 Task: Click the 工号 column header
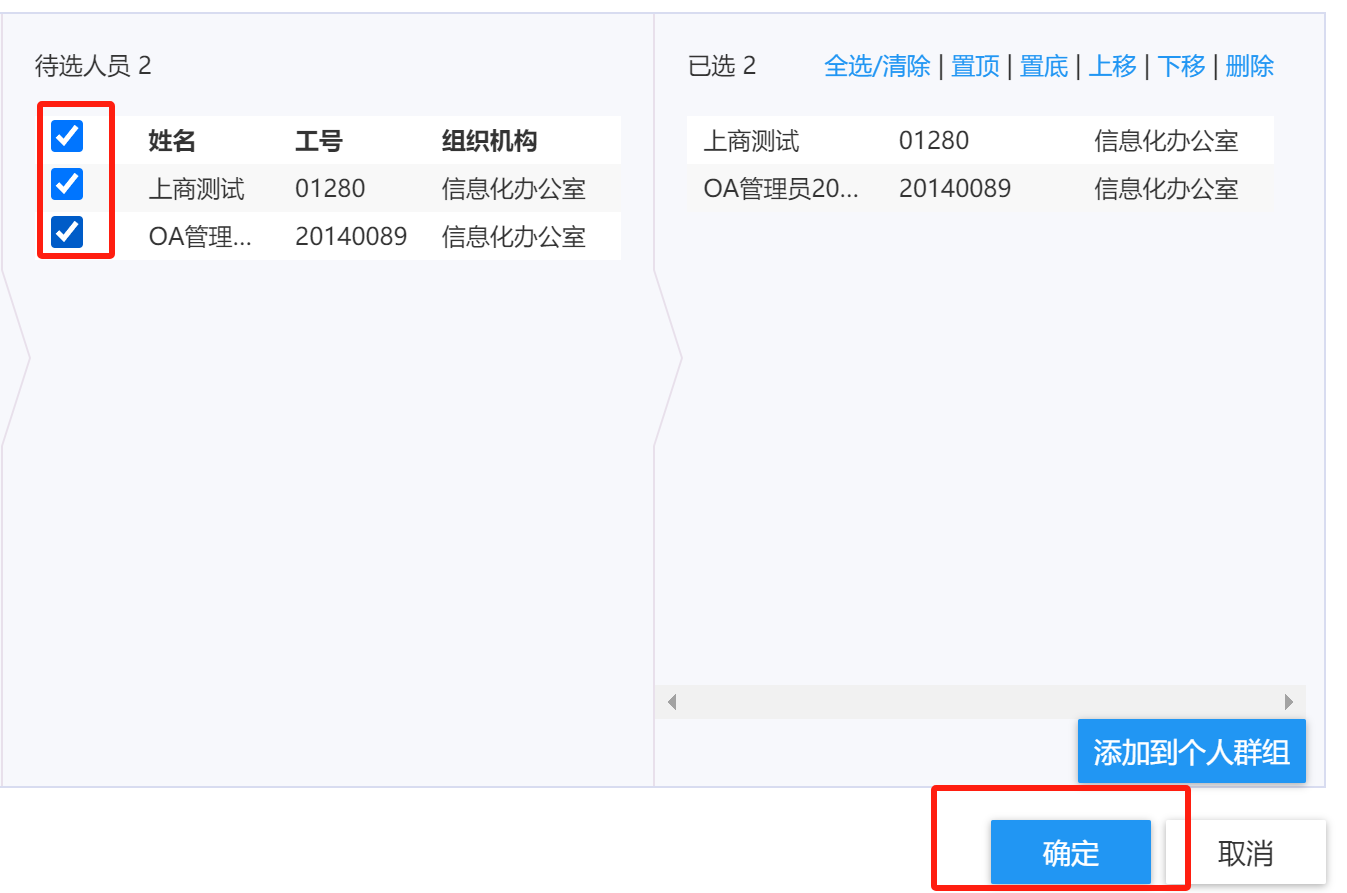(319, 141)
